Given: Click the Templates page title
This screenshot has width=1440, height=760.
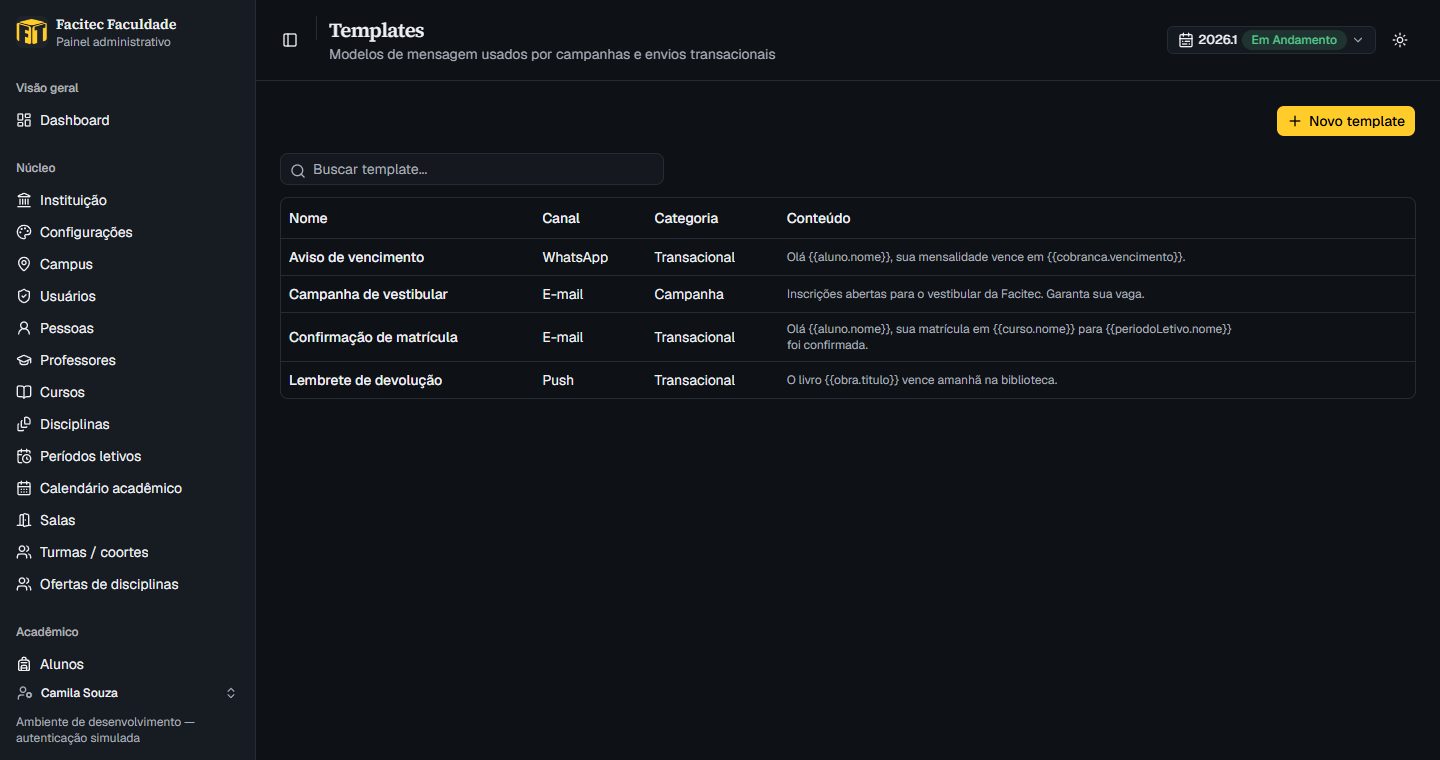Looking at the screenshot, I should tap(377, 31).
